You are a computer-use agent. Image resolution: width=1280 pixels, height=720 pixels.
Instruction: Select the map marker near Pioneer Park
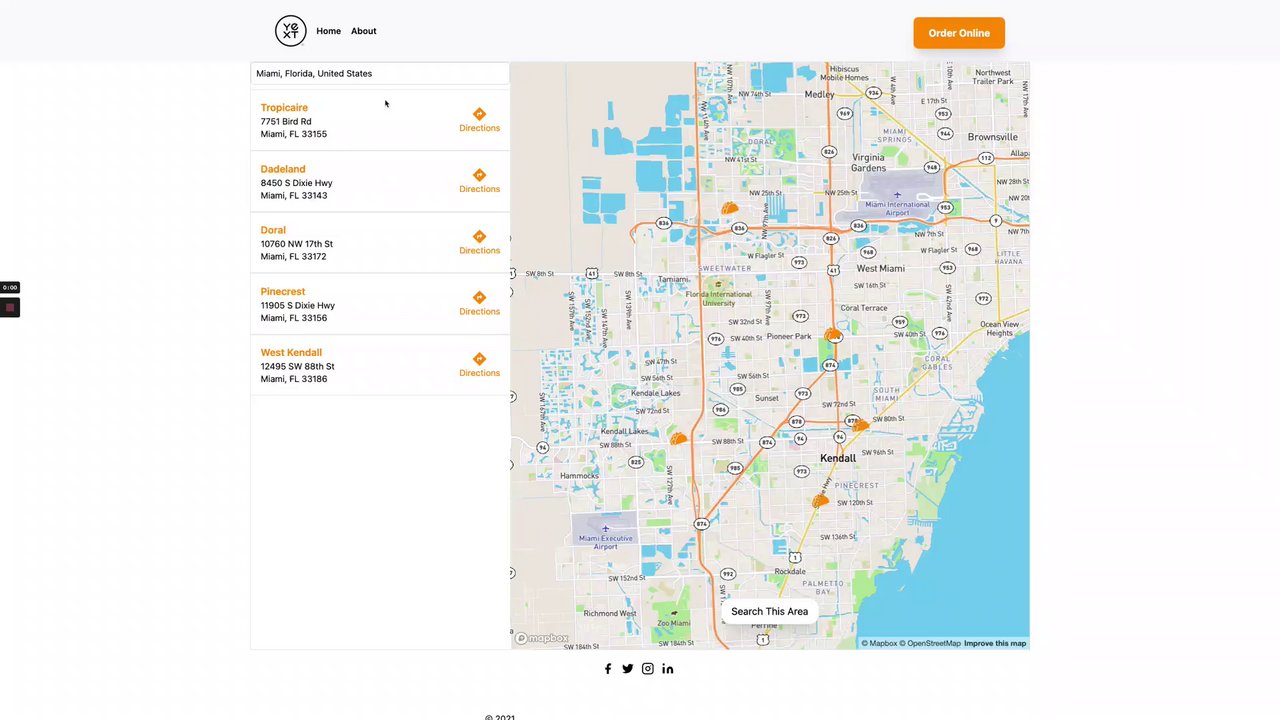coord(832,334)
